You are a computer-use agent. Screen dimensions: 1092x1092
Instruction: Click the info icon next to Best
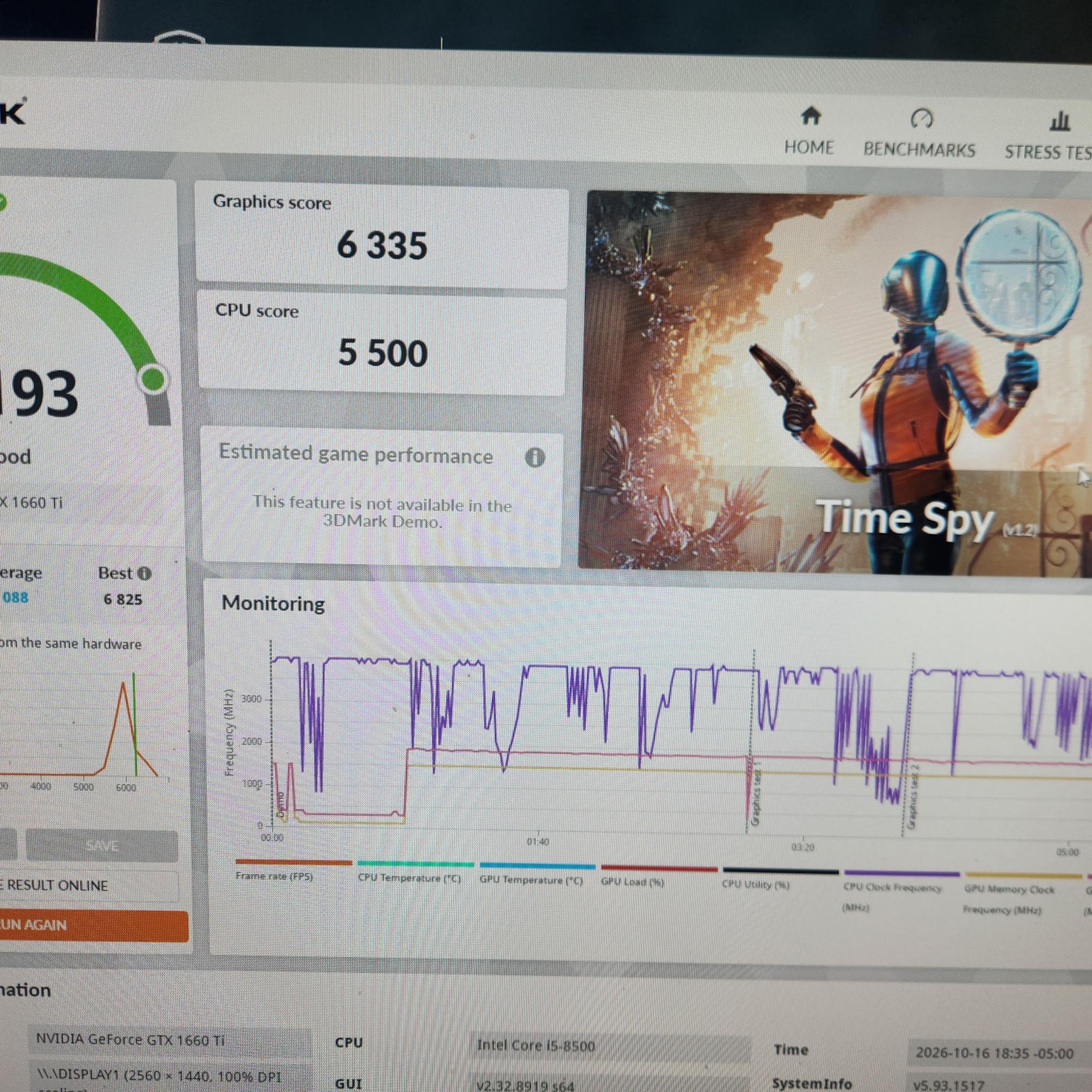click(144, 573)
